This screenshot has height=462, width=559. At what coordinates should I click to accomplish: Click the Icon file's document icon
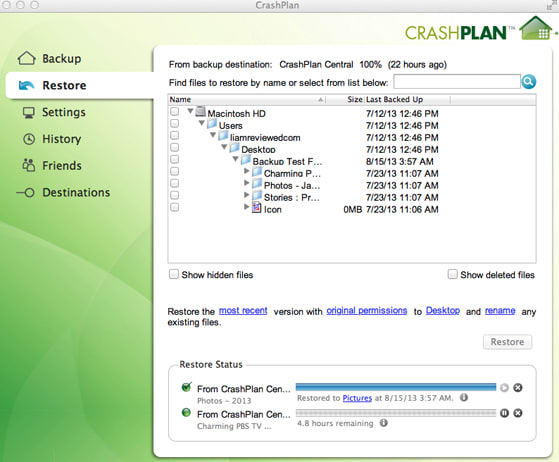(257, 207)
